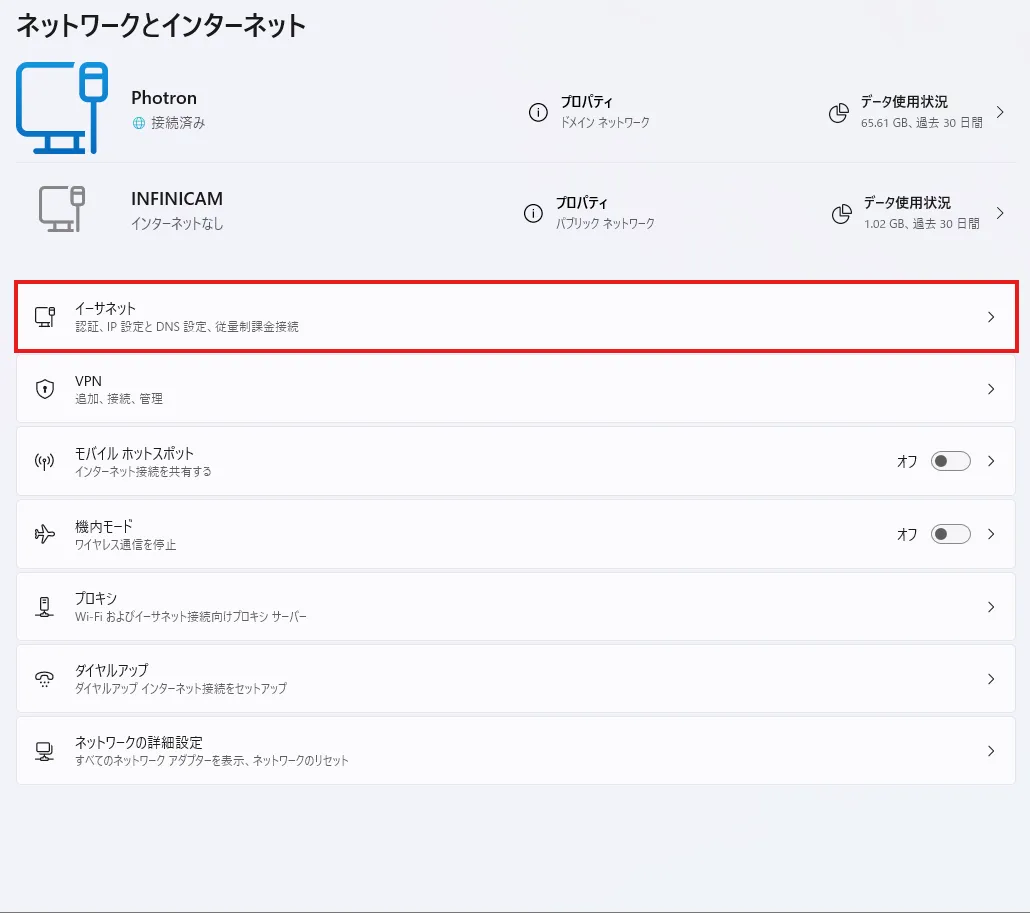The width and height of the screenshot is (1030, 913).
Task: Open ネットワークの詳細設定 entry
Action: coord(516,751)
